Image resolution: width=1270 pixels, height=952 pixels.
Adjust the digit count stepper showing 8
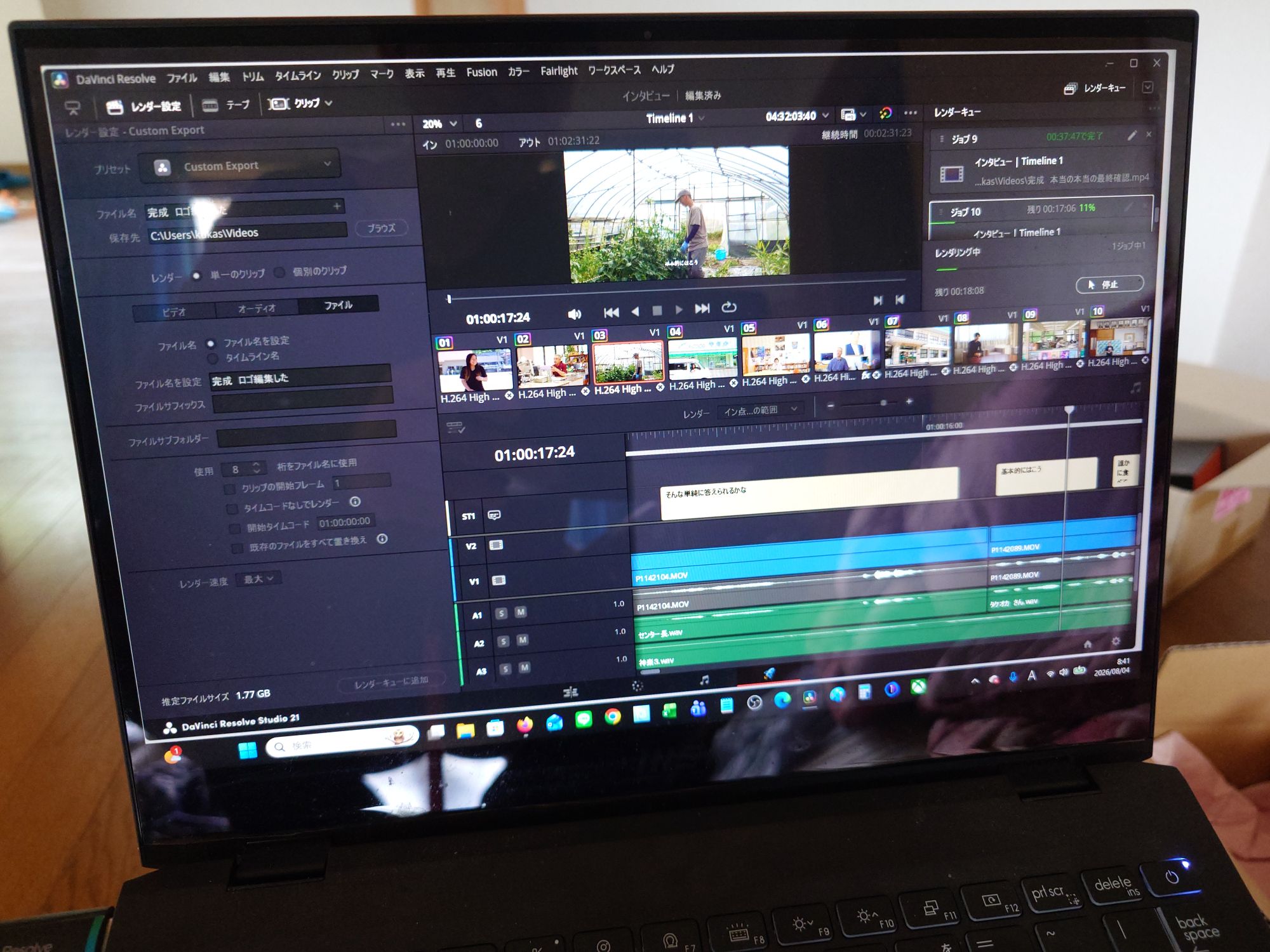tap(243, 469)
